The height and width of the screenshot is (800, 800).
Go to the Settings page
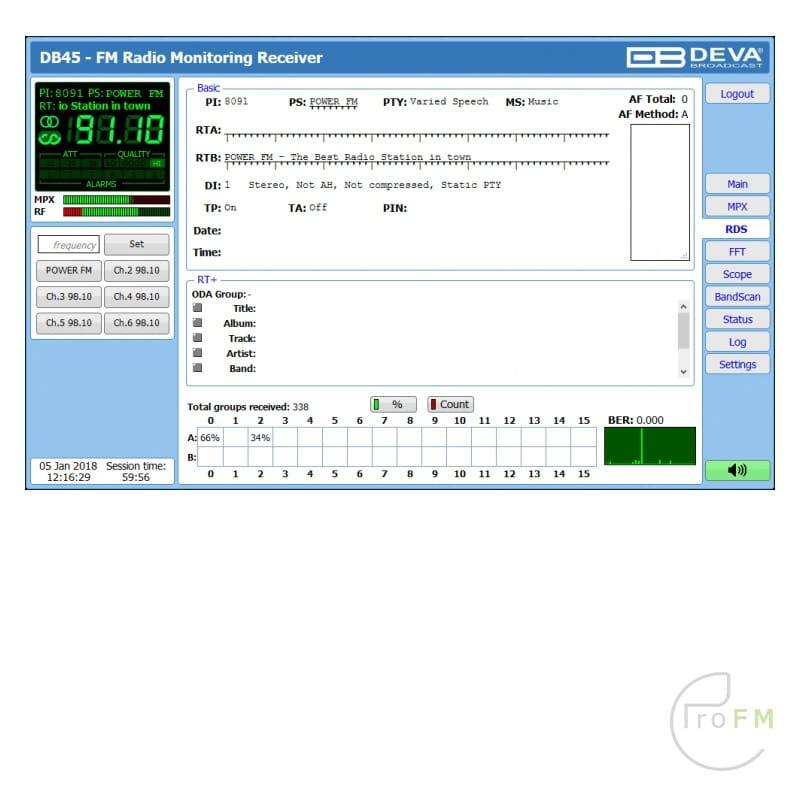click(x=737, y=365)
